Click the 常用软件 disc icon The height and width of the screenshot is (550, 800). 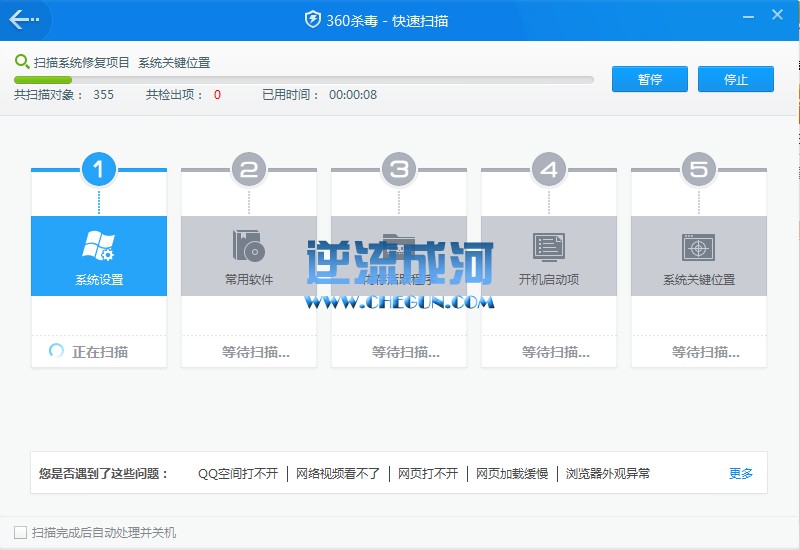248,246
